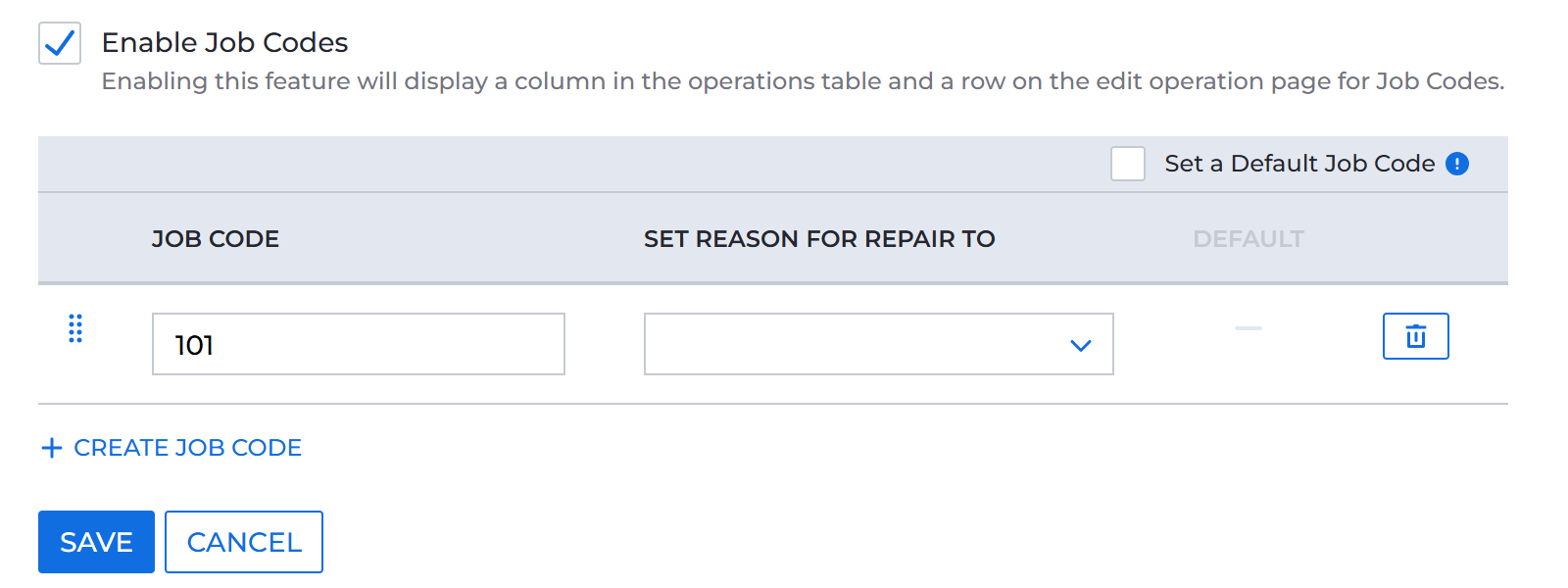Click the plus icon beside CREATE JOB CODE
Screen dimensions: 1568x588
coord(51,448)
